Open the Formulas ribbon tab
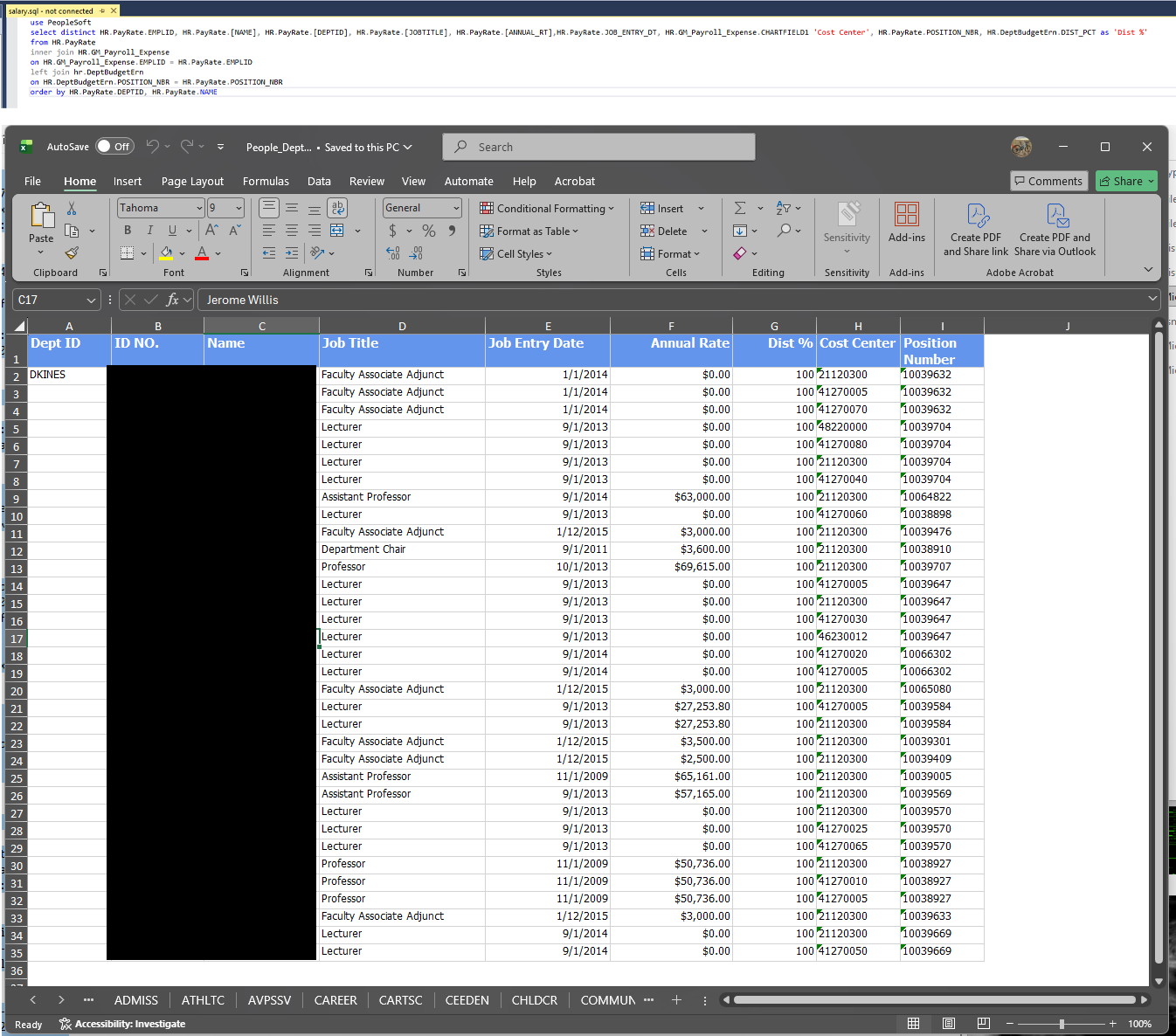This screenshot has width=1176, height=1036. coord(266,181)
